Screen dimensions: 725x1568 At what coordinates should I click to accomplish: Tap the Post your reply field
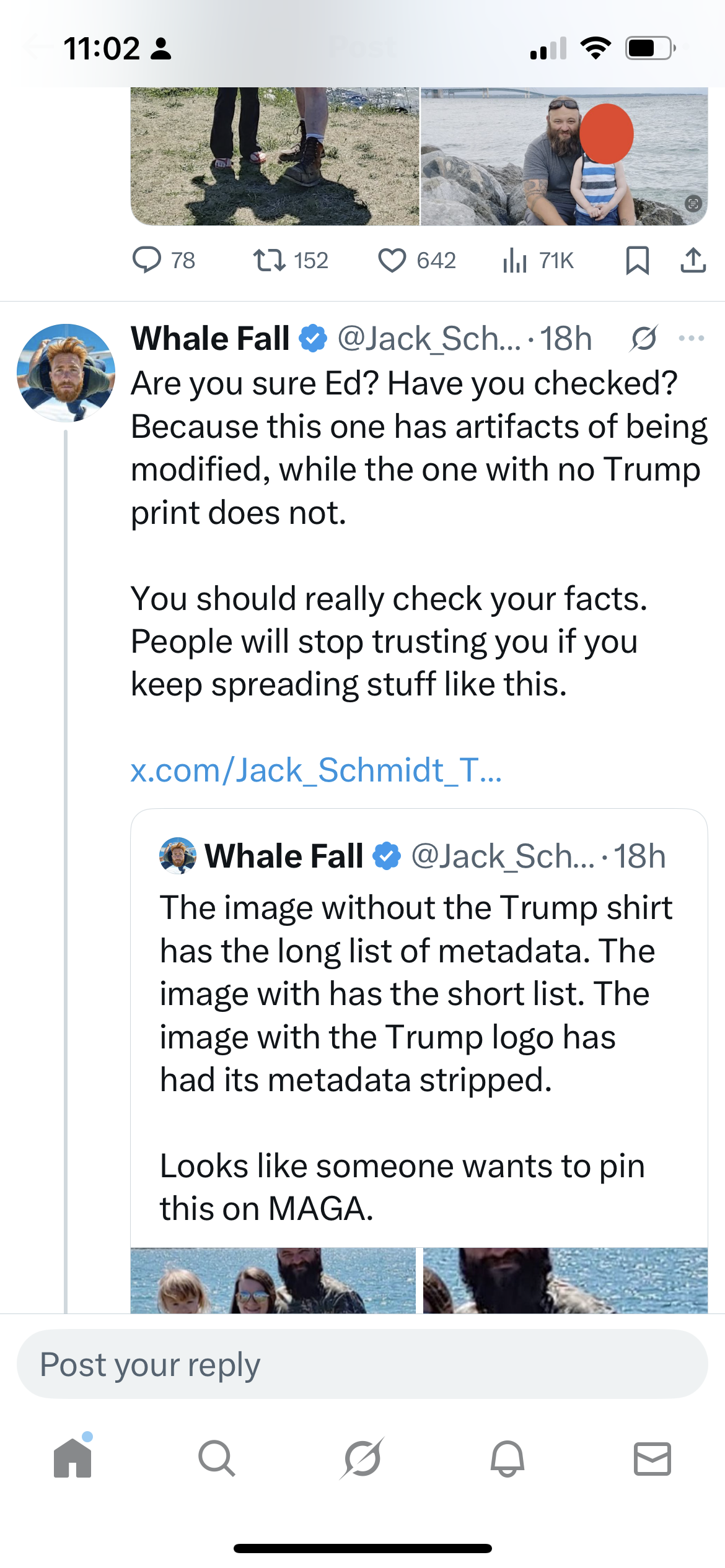362,1365
